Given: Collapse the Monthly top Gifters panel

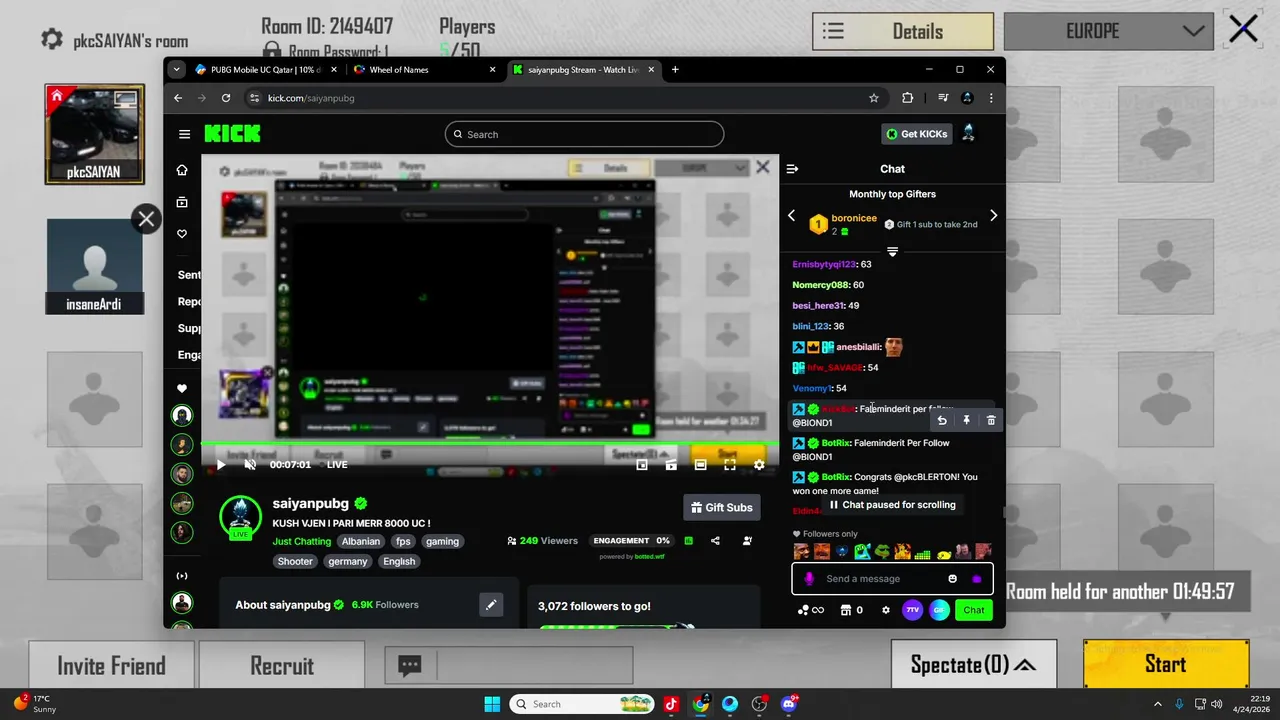Looking at the screenshot, I should 892,251.
